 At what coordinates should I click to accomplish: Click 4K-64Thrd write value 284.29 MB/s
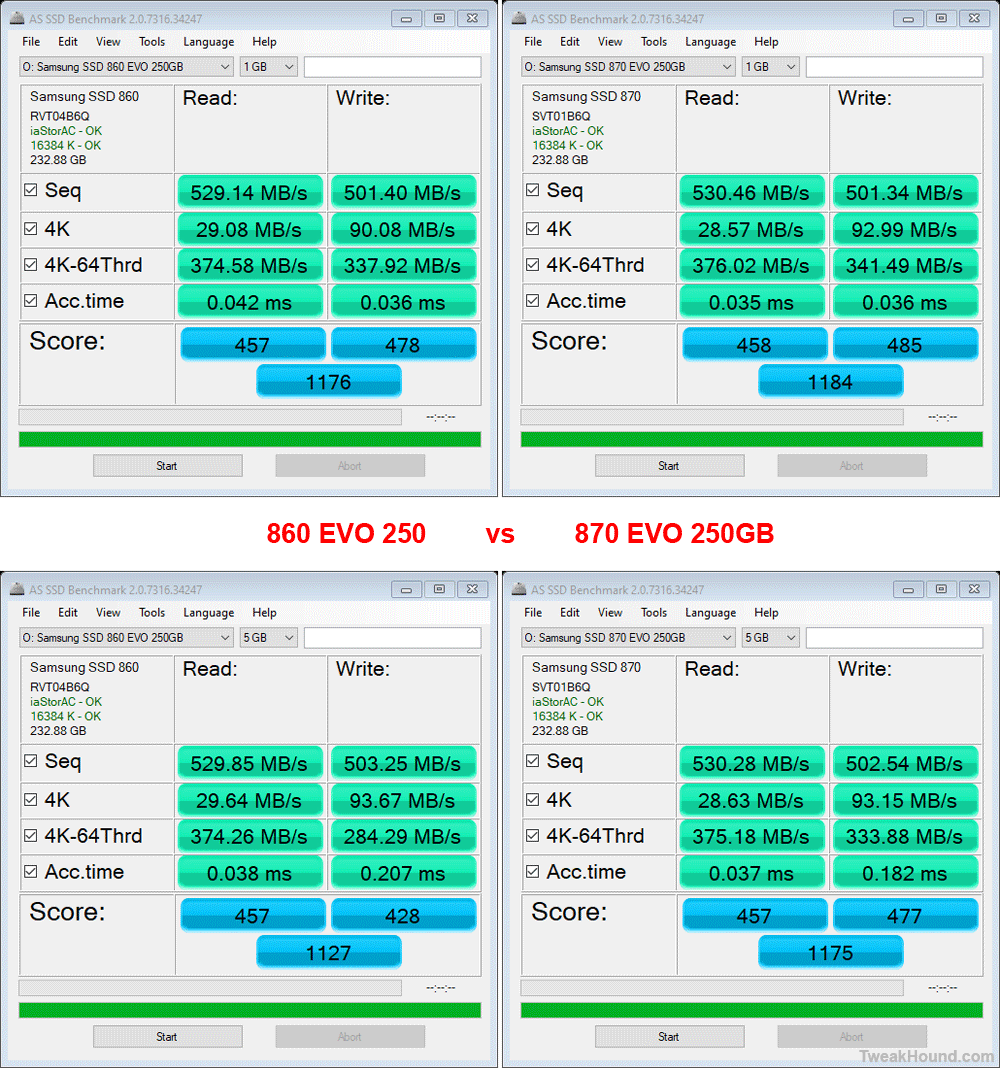403,836
